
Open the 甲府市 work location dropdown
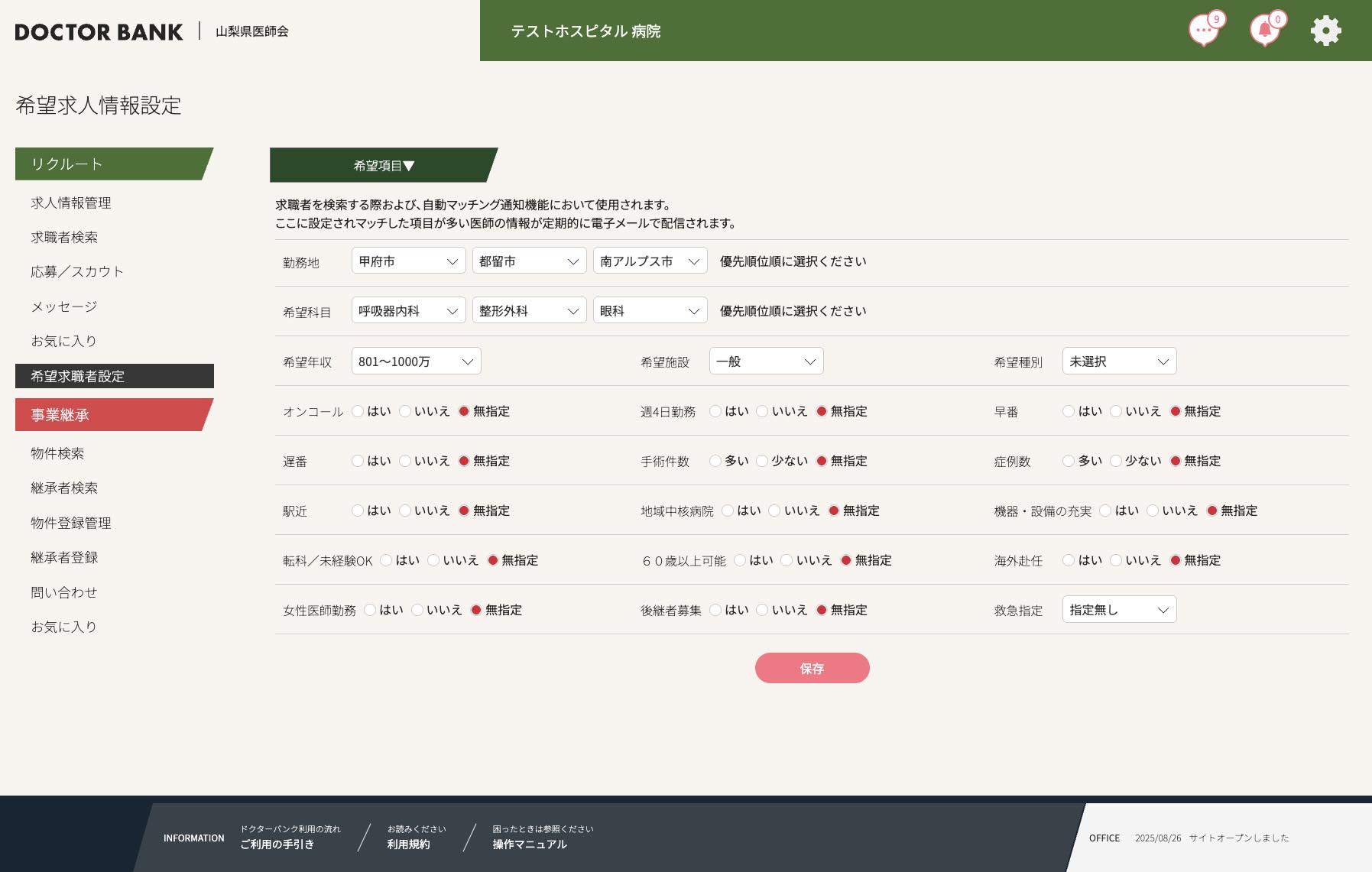(x=408, y=261)
